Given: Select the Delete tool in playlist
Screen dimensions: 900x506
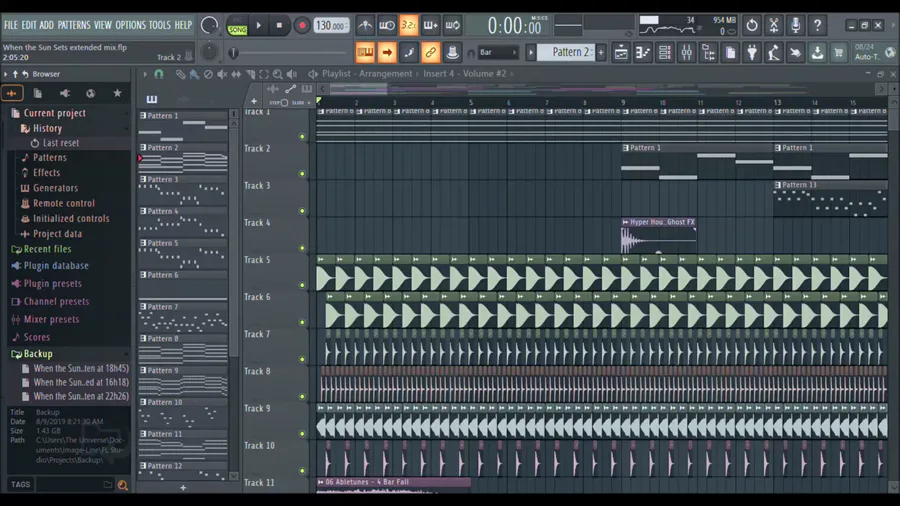Looking at the screenshot, I should 208,74.
